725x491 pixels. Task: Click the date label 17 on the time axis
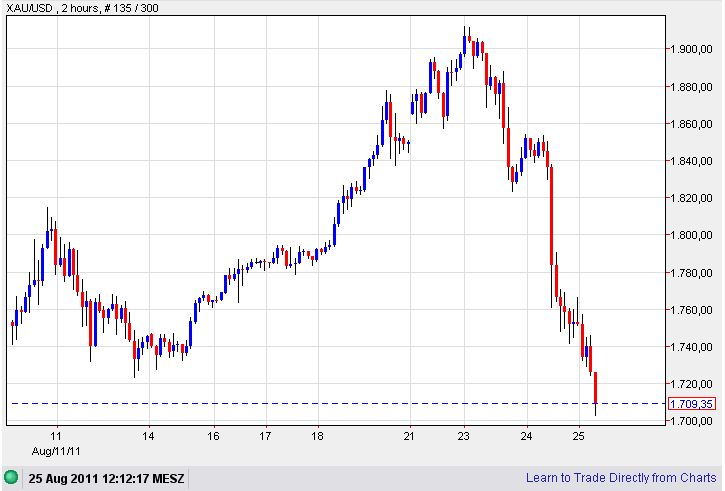[265, 436]
